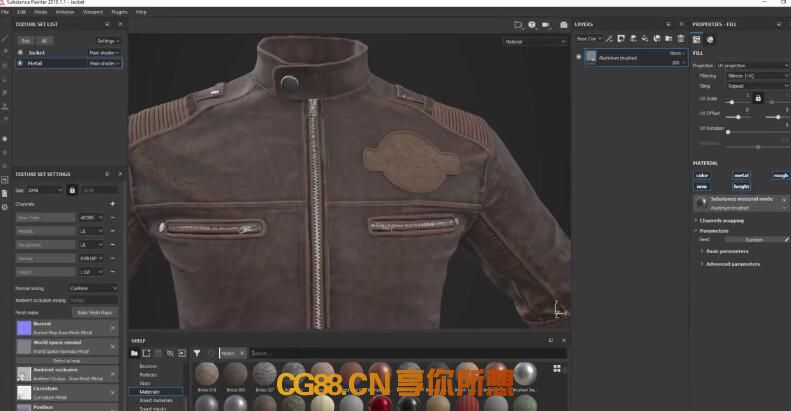This screenshot has height=411, width=791.
Task: Open the Edit menu
Action: (x=22, y=12)
